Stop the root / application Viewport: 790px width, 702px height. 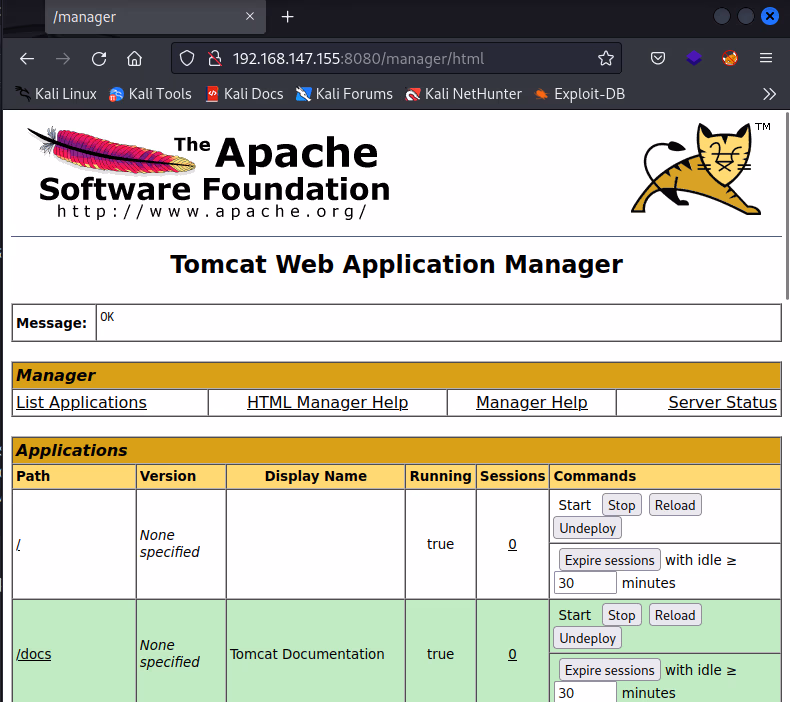(x=621, y=505)
